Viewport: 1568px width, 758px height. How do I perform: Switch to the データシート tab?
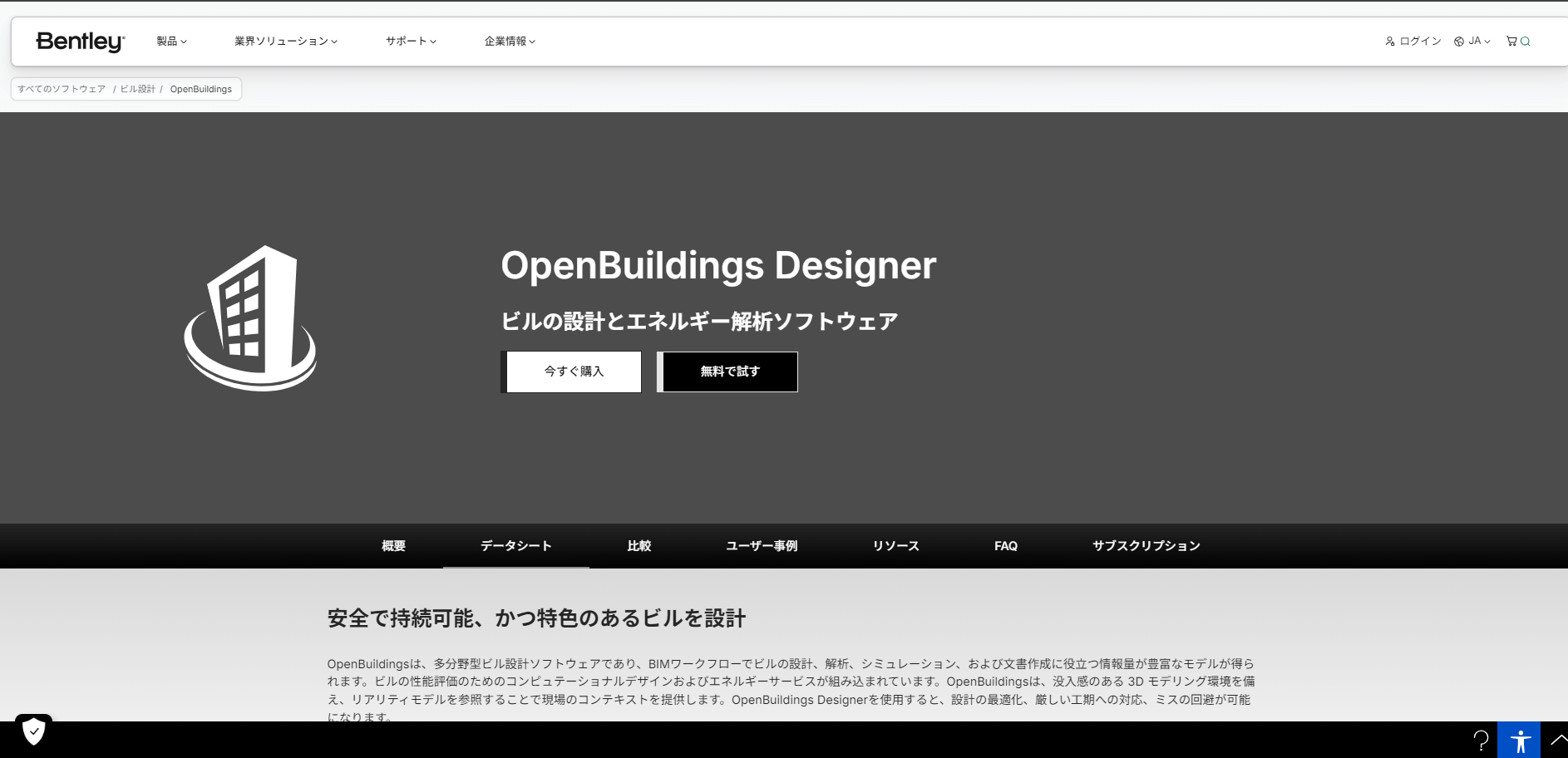[516, 546]
